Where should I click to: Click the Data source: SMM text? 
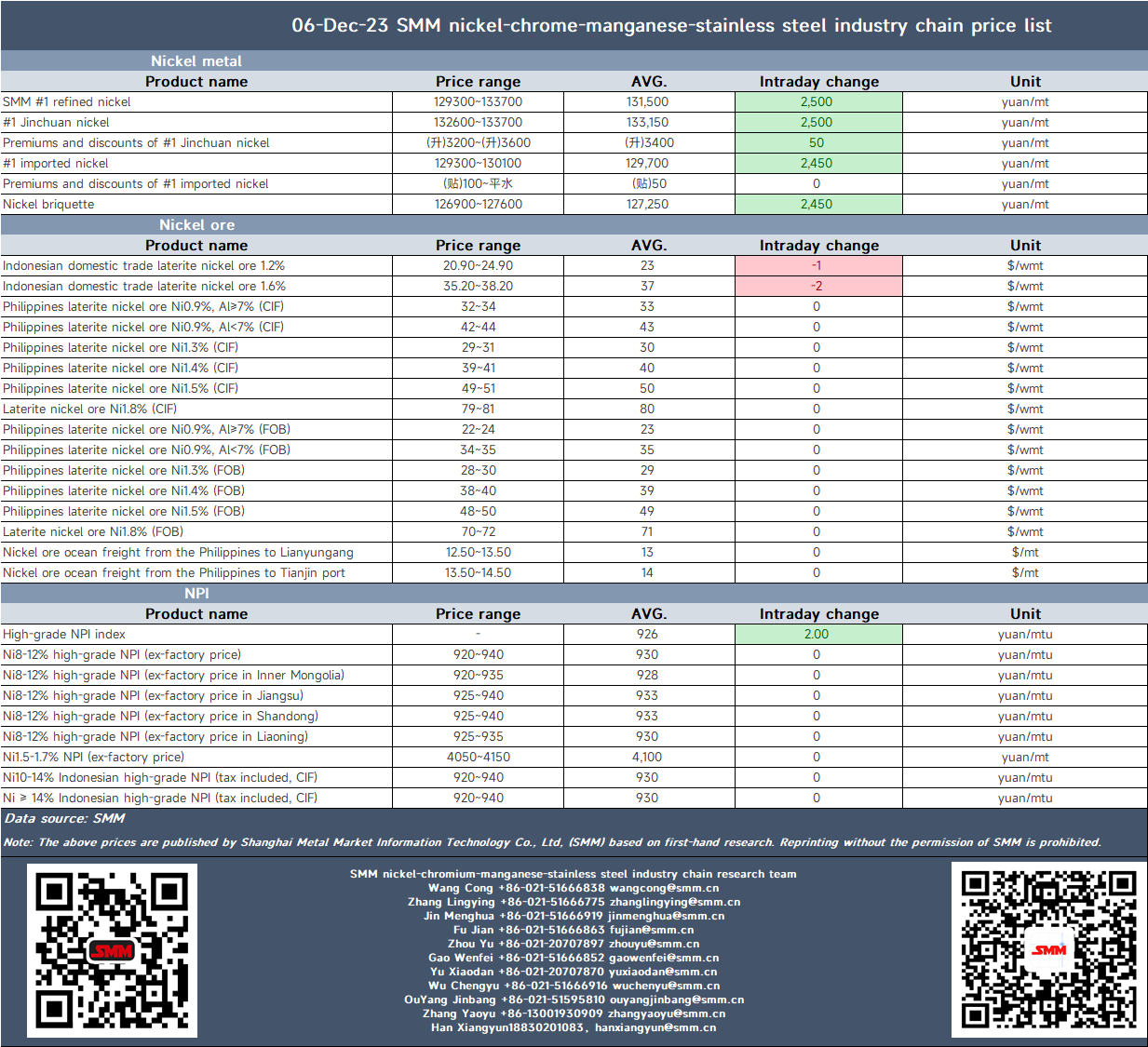pyautogui.click(x=65, y=819)
